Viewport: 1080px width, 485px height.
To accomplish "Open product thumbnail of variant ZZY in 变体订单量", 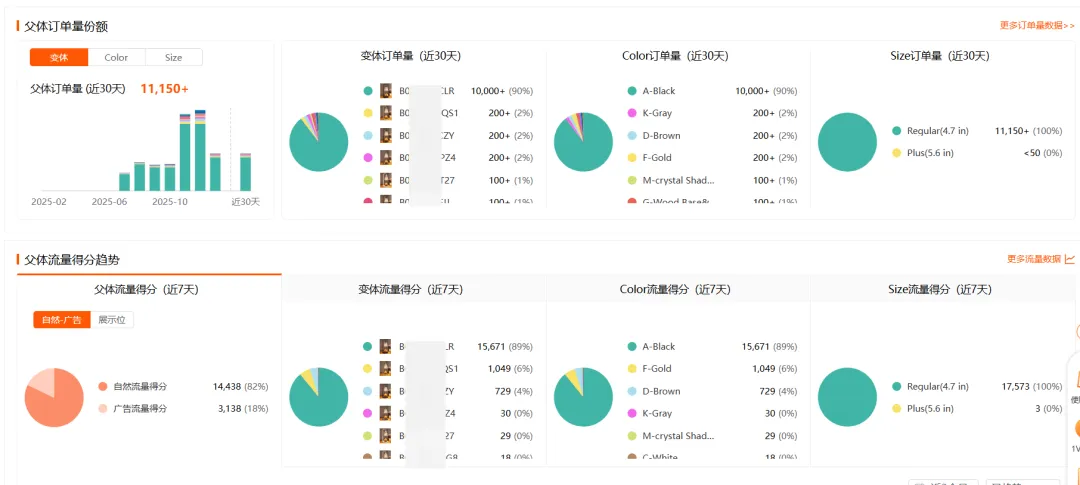I will point(386,136).
